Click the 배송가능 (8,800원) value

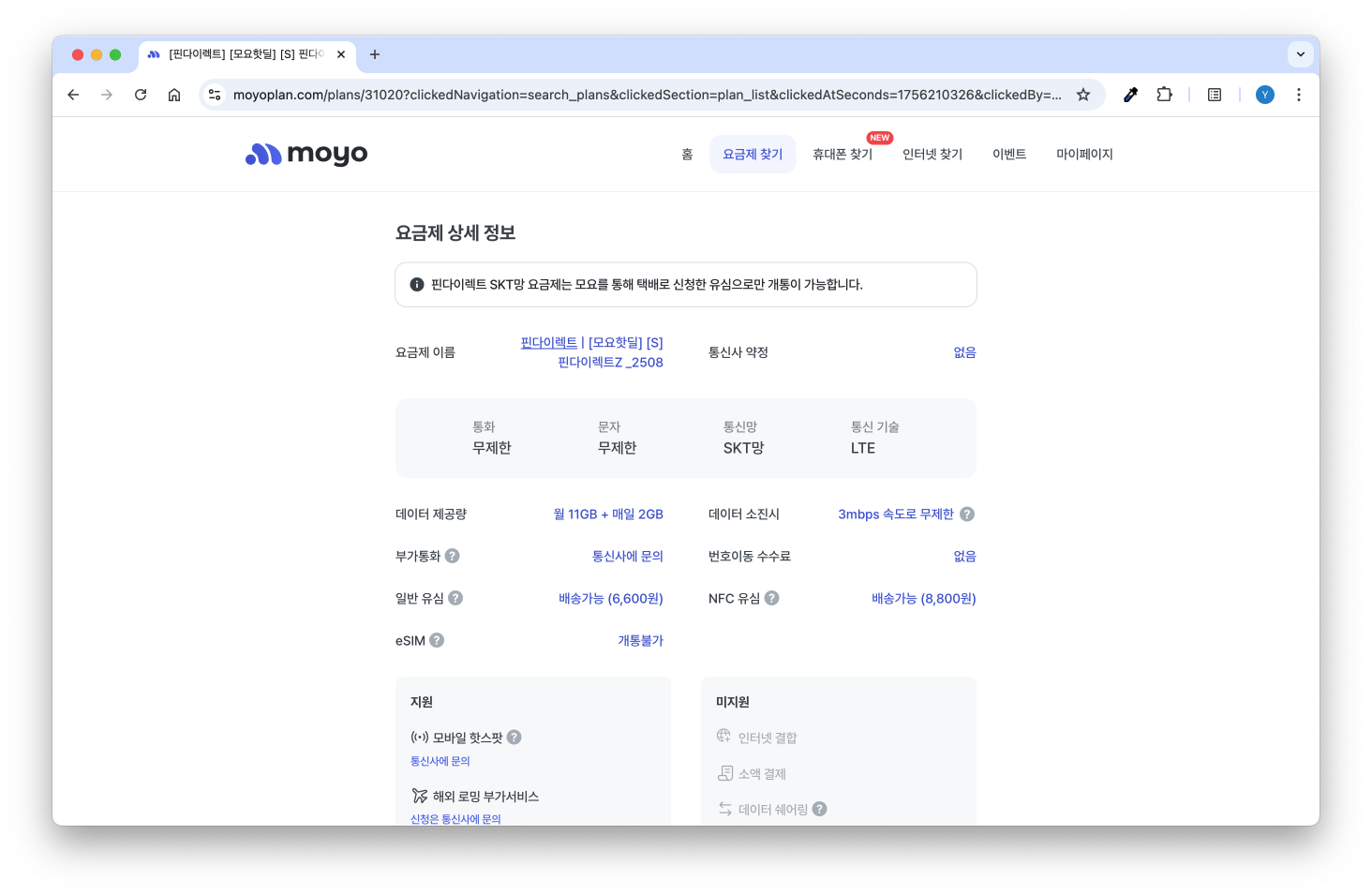924,598
